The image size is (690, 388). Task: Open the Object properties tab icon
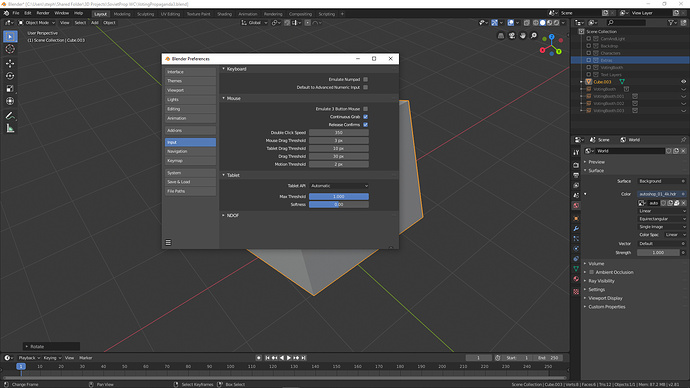tap(576, 218)
